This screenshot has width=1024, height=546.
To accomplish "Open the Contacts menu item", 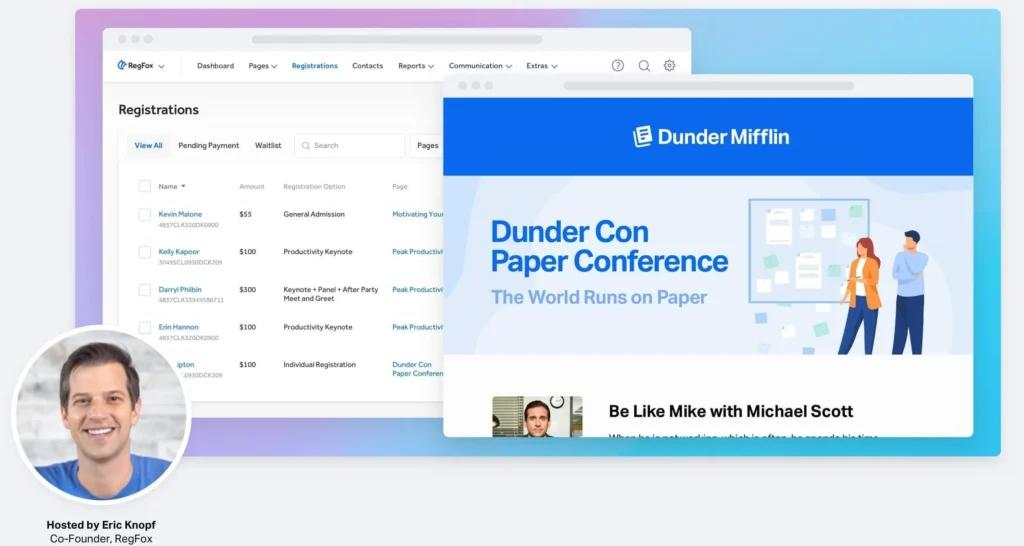I will [x=368, y=66].
